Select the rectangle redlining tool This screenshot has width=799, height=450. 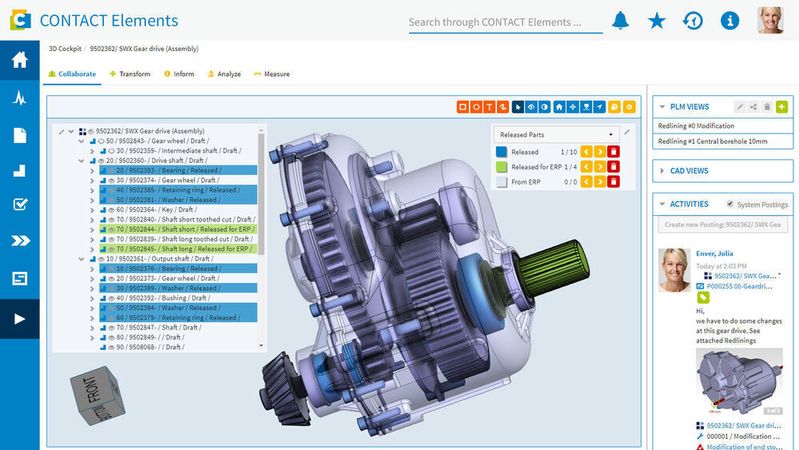[x=463, y=107]
